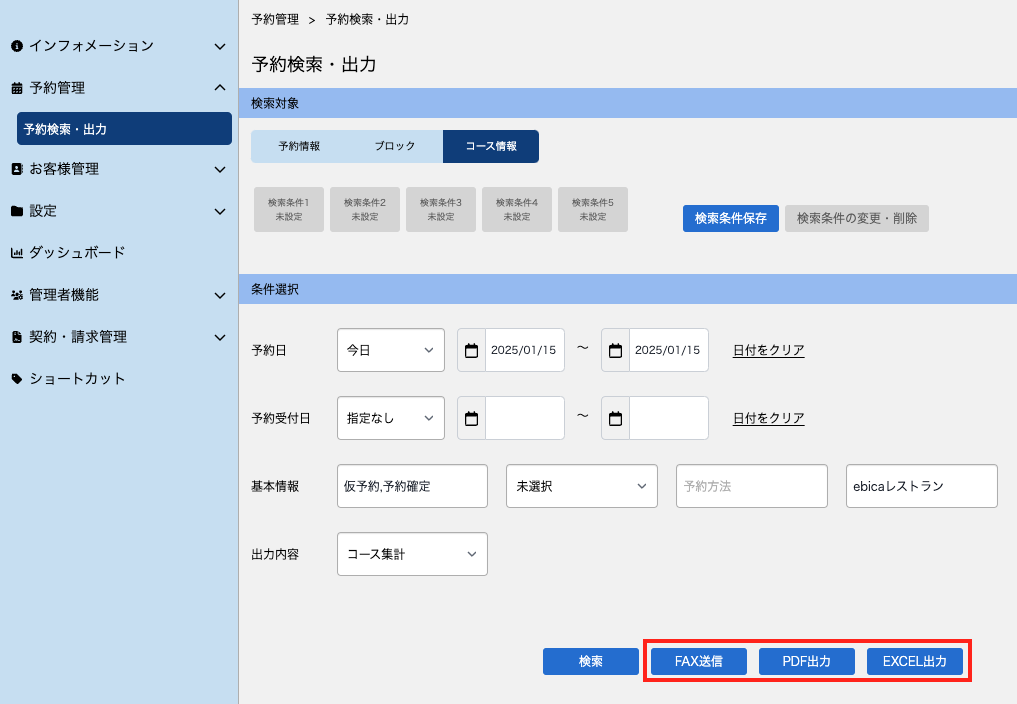Image resolution: width=1017 pixels, height=704 pixels.
Task: Open calendar for 予約受付日 end date
Action: tap(616, 419)
